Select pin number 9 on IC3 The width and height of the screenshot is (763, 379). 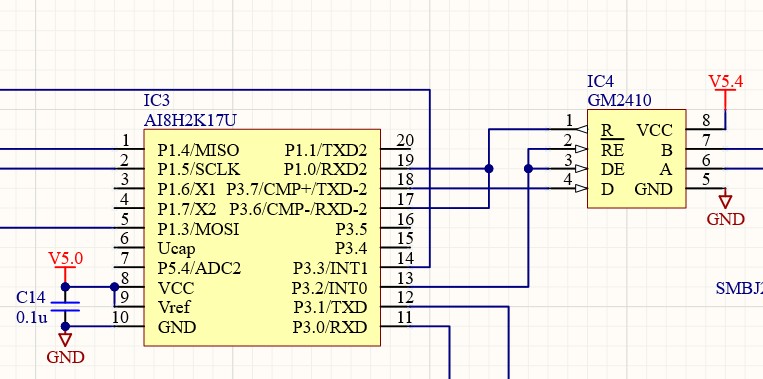click(125, 297)
